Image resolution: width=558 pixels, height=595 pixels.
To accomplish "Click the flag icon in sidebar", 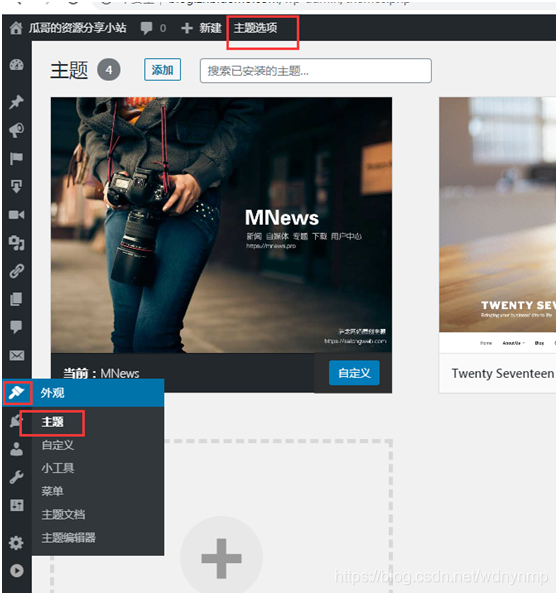I will pos(16,158).
